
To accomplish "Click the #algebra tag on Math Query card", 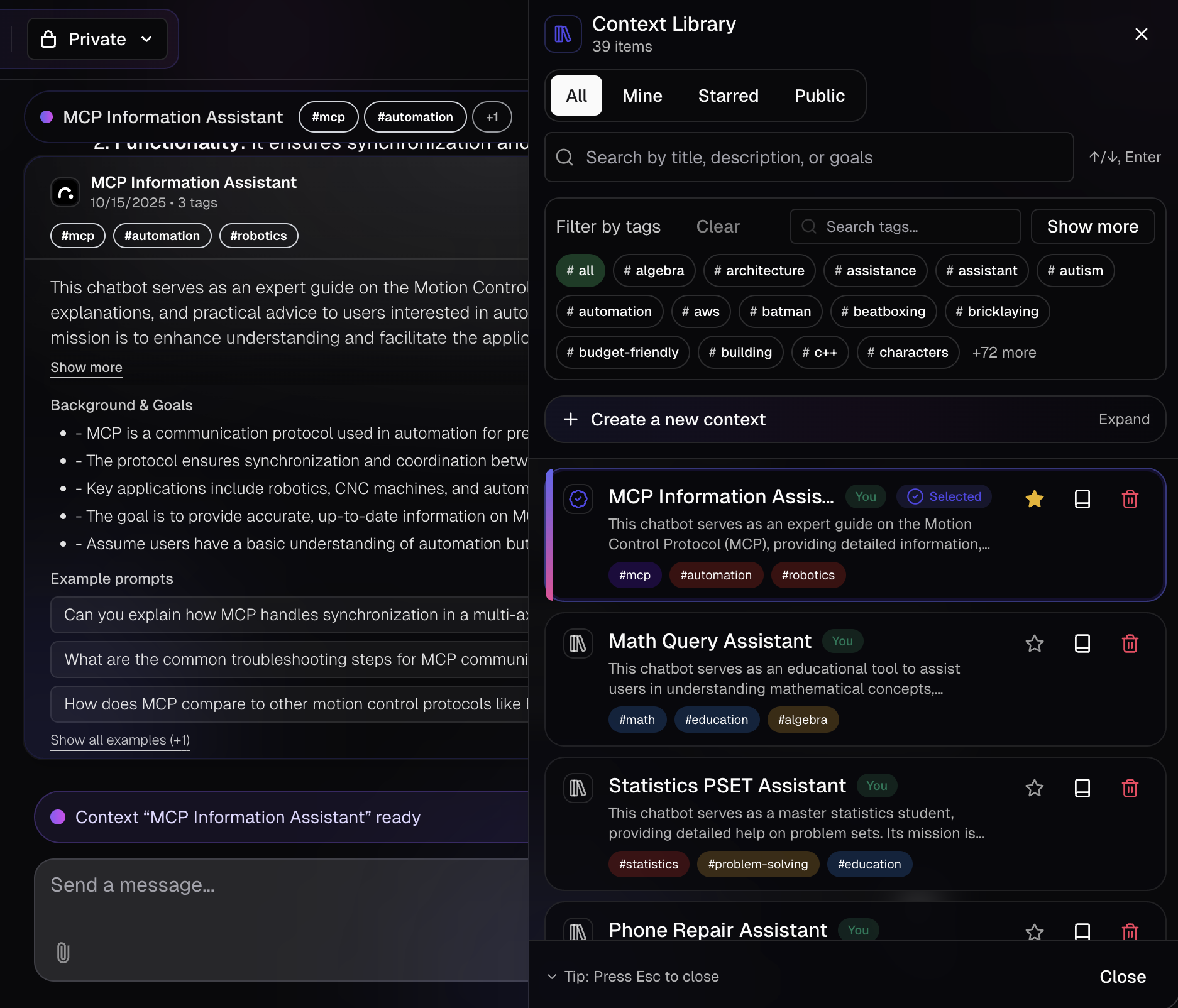I will point(803,720).
